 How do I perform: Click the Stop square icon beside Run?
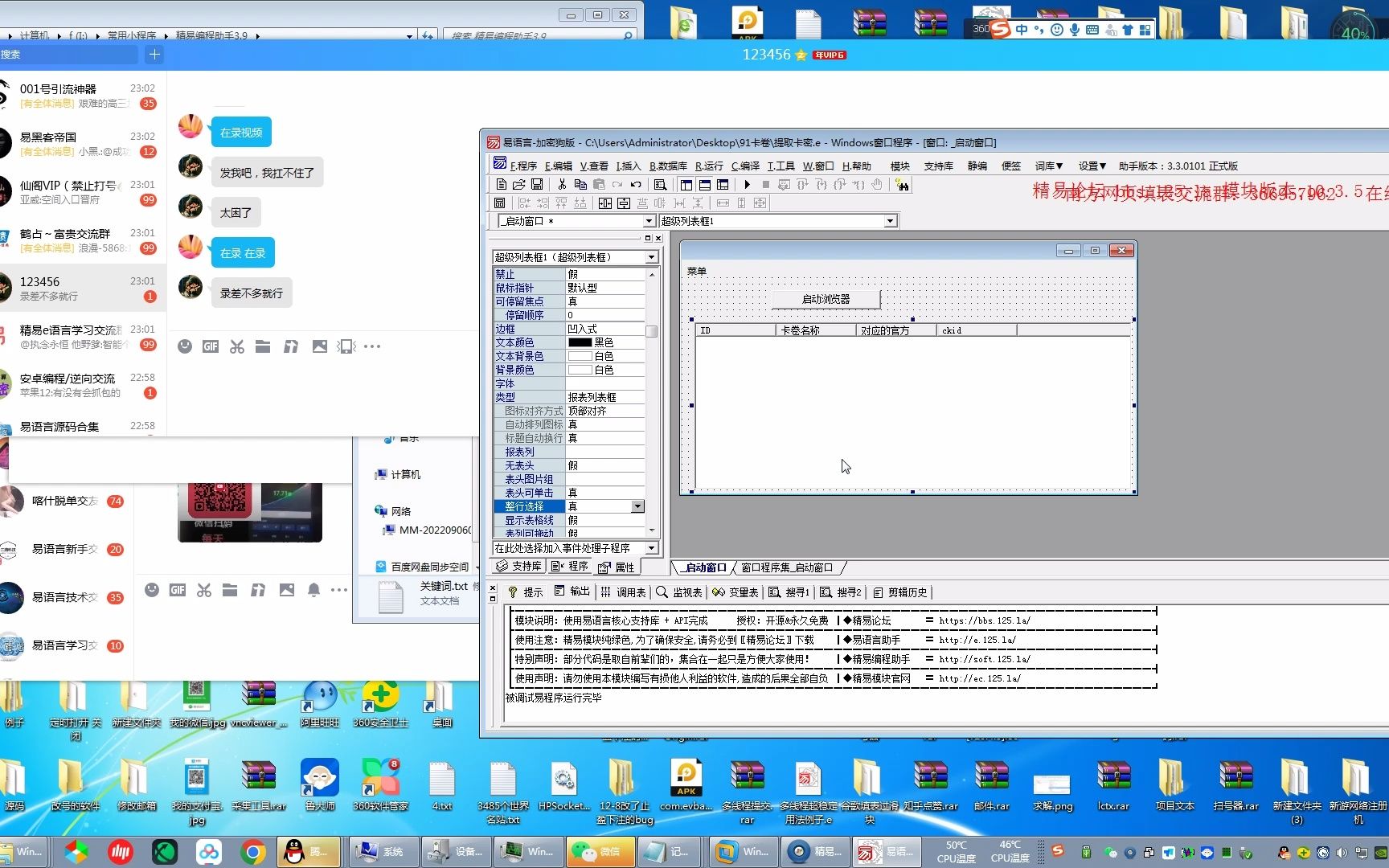[x=766, y=185]
